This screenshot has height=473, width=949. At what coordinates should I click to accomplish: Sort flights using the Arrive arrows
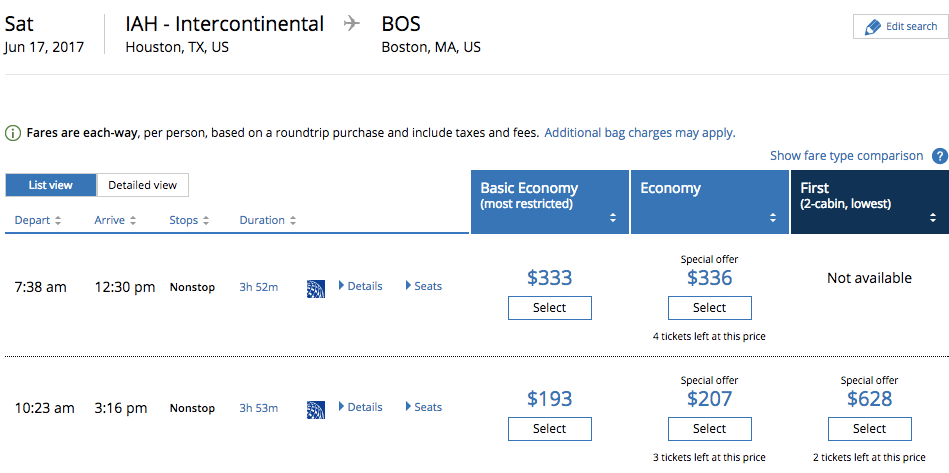tap(133, 221)
